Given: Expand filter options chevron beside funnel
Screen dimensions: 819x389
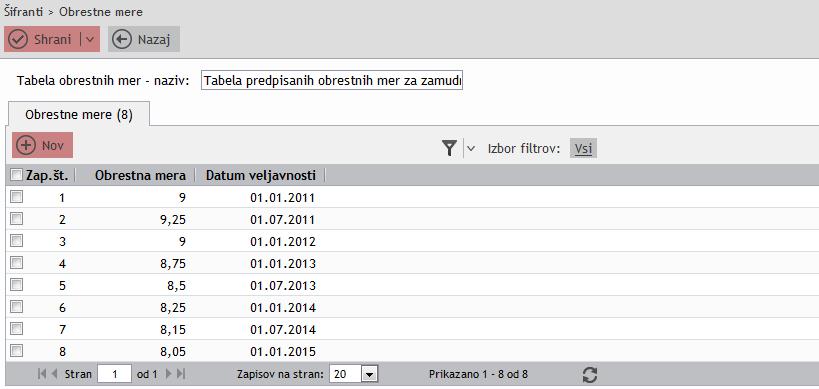Looking at the screenshot, I should [x=471, y=149].
